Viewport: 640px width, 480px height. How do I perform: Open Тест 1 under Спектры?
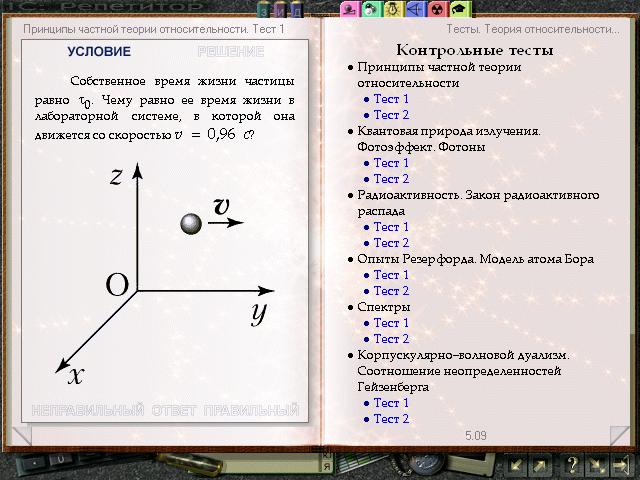(x=391, y=323)
